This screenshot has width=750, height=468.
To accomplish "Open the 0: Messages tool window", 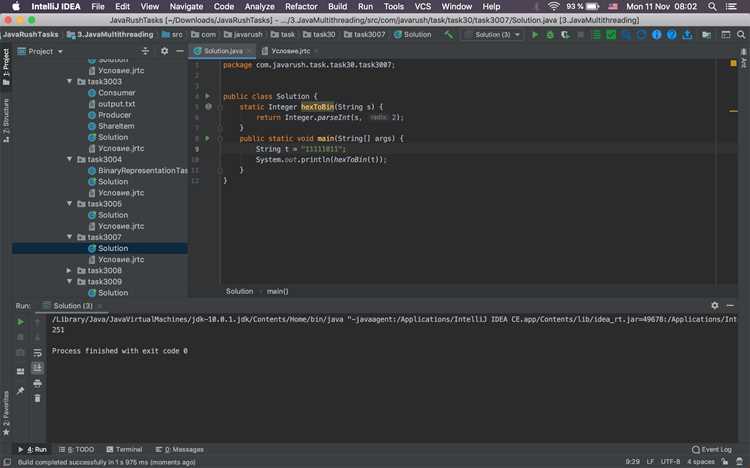I will coord(179,449).
